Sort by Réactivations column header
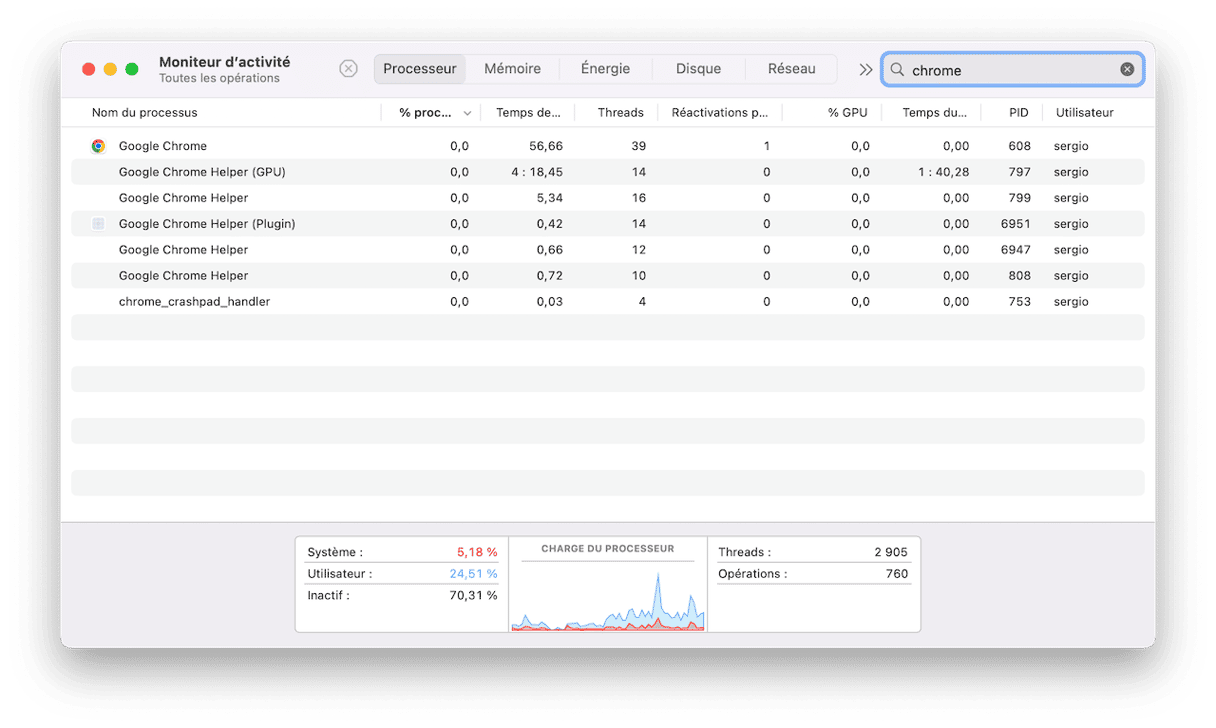The height and width of the screenshot is (728, 1216). click(x=720, y=113)
